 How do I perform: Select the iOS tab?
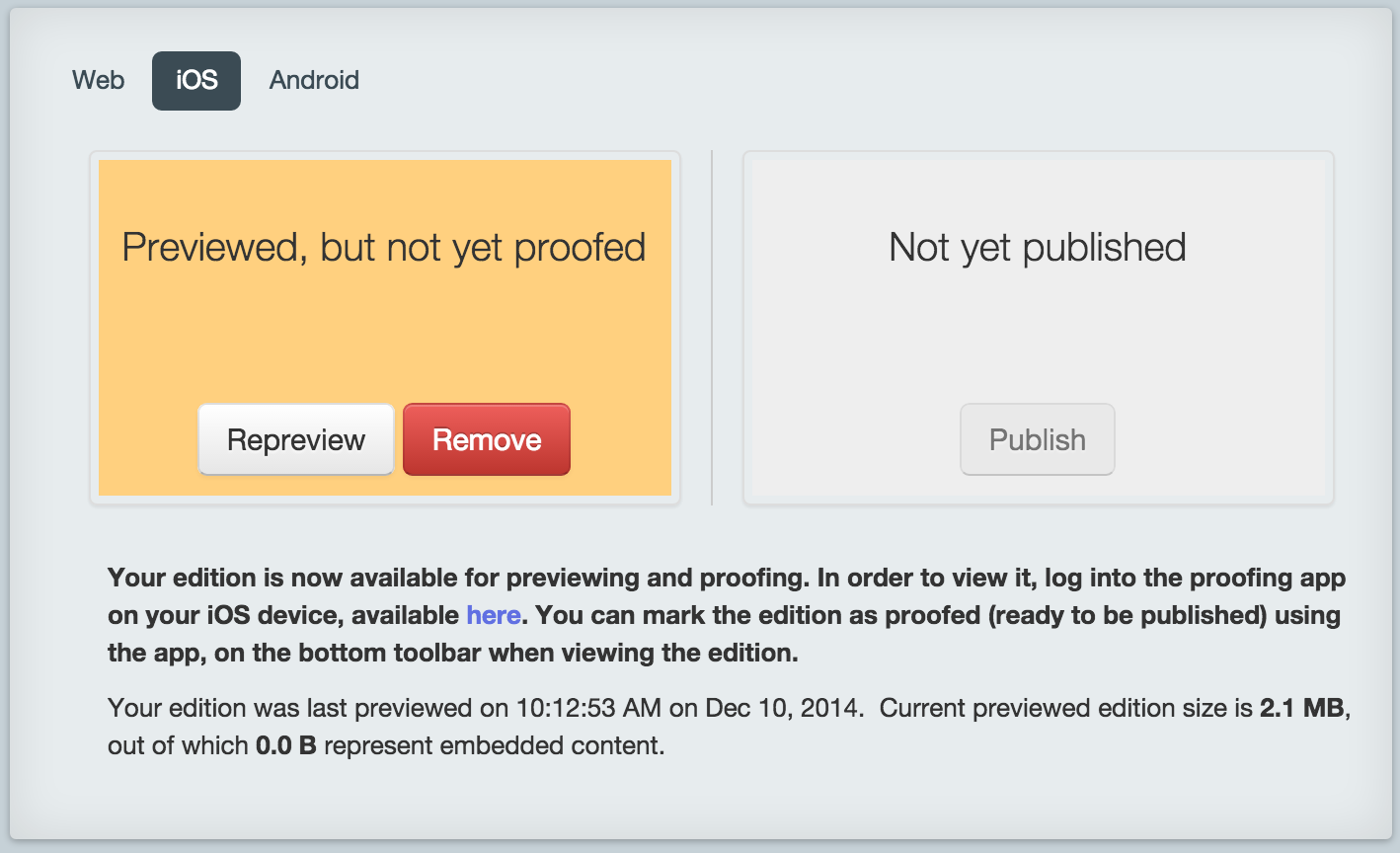point(196,80)
